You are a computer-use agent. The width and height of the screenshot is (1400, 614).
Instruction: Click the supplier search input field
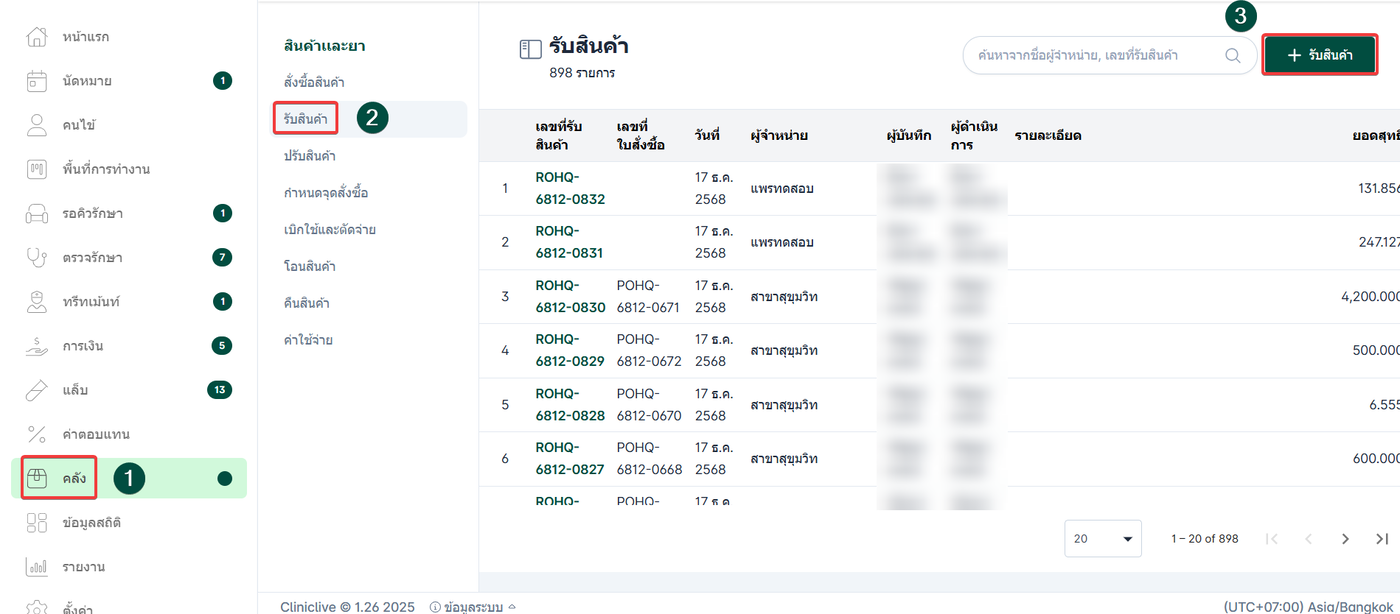tap(1090, 56)
